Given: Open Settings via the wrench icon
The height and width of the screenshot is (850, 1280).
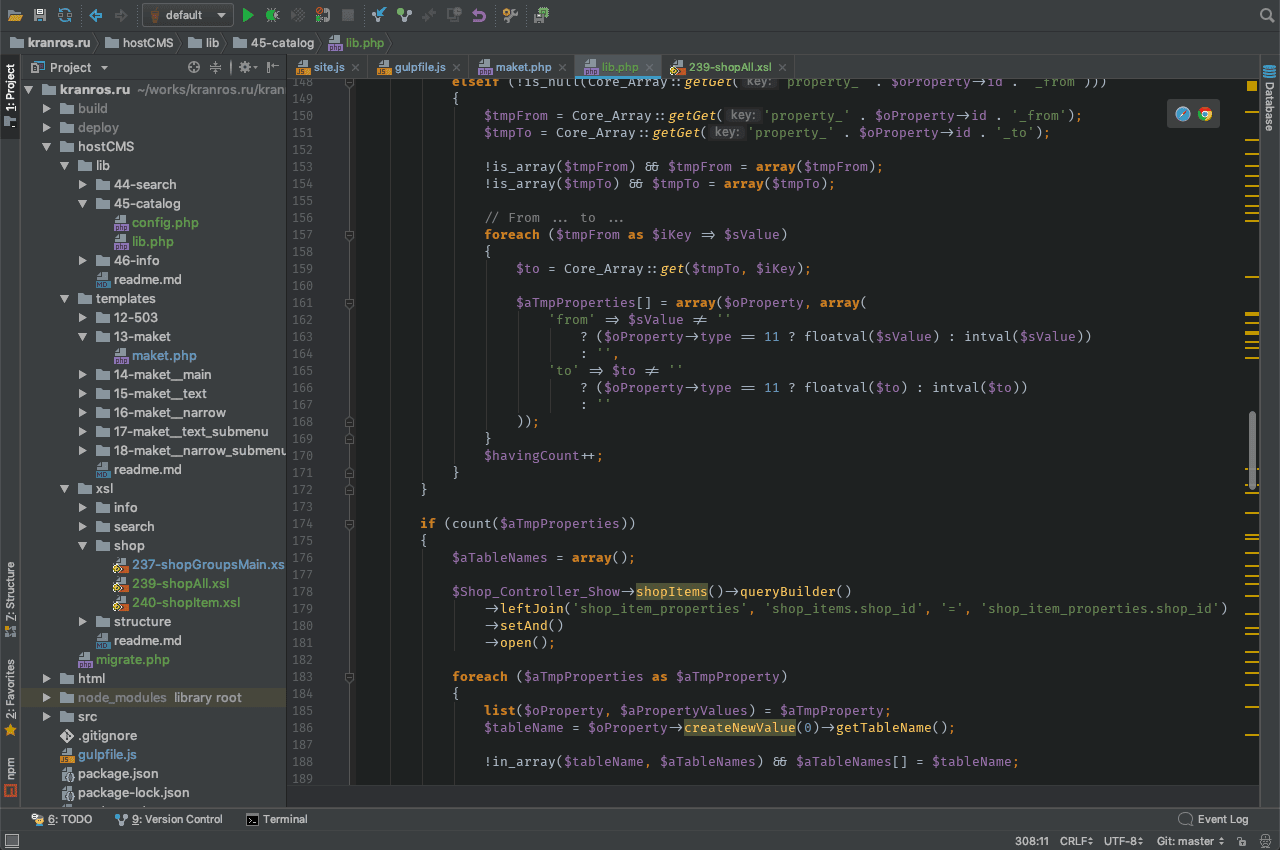Looking at the screenshot, I should (x=510, y=15).
